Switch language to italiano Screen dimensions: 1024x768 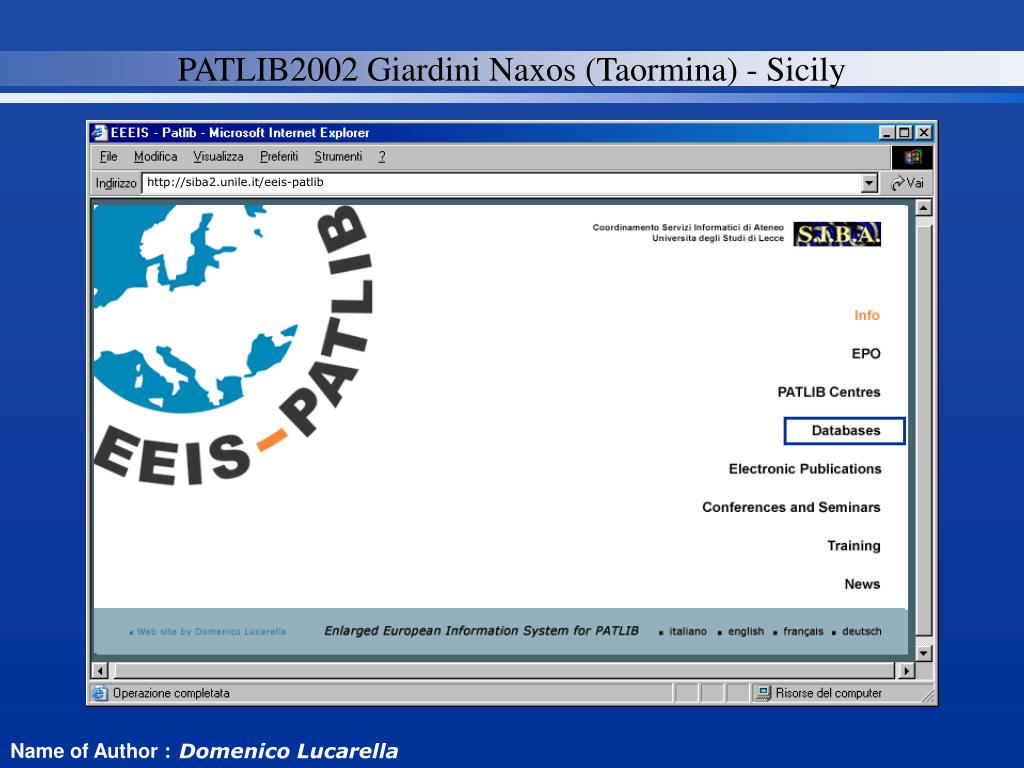688,632
